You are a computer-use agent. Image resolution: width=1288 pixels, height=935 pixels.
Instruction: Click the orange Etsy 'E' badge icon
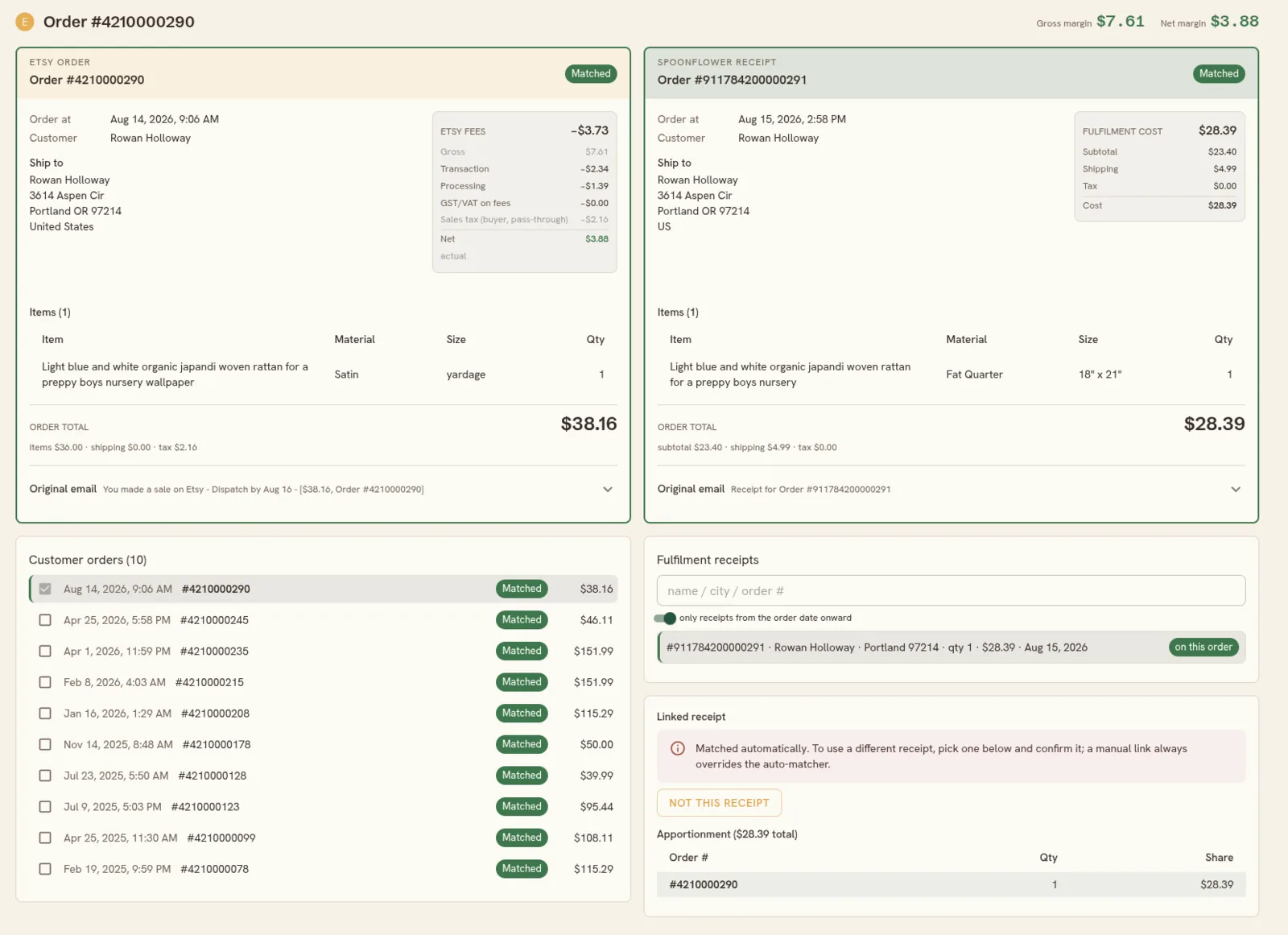coord(25,22)
